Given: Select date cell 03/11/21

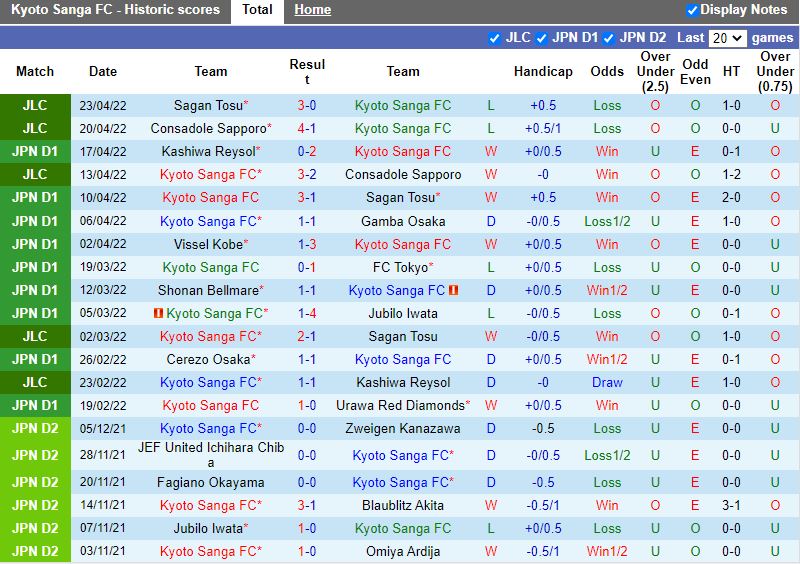Looking at the screenshot, I should point(103,551).
